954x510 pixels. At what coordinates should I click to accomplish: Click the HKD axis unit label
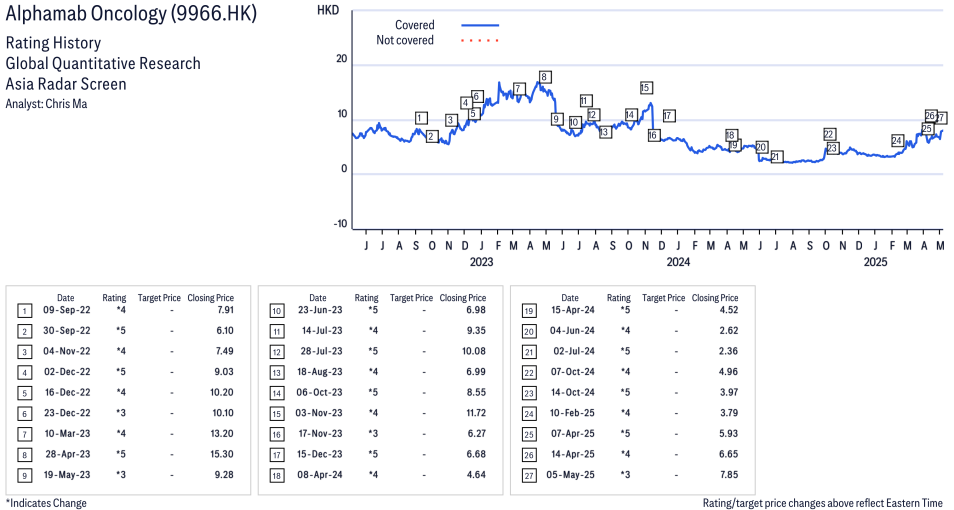[328, 10]
